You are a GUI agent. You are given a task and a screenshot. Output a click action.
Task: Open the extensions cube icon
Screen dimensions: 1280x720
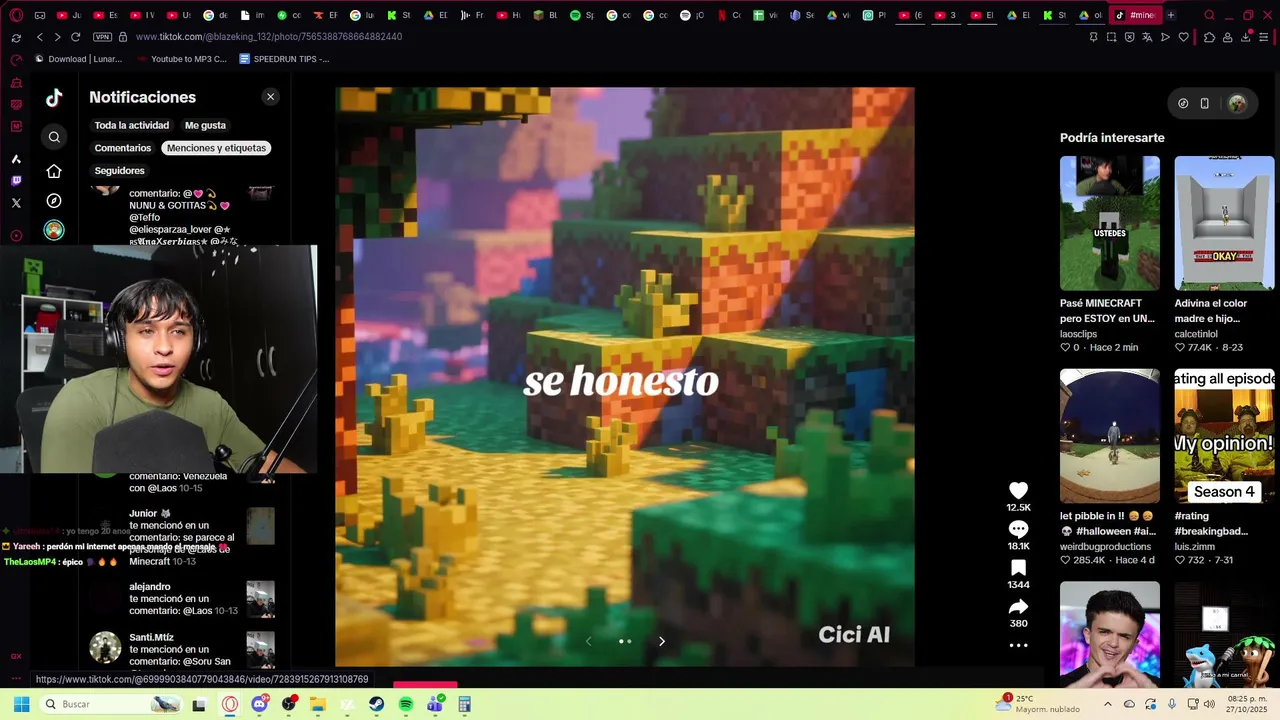tap(1209, 37)
